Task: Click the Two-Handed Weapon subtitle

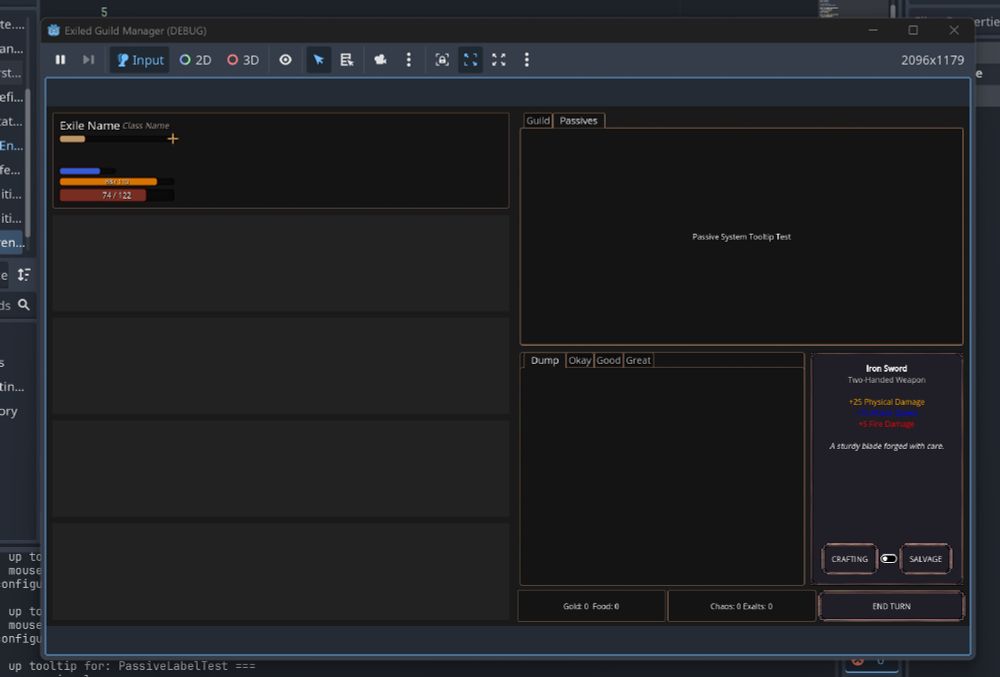Action: pyautogui.click(x=886, y=380)
